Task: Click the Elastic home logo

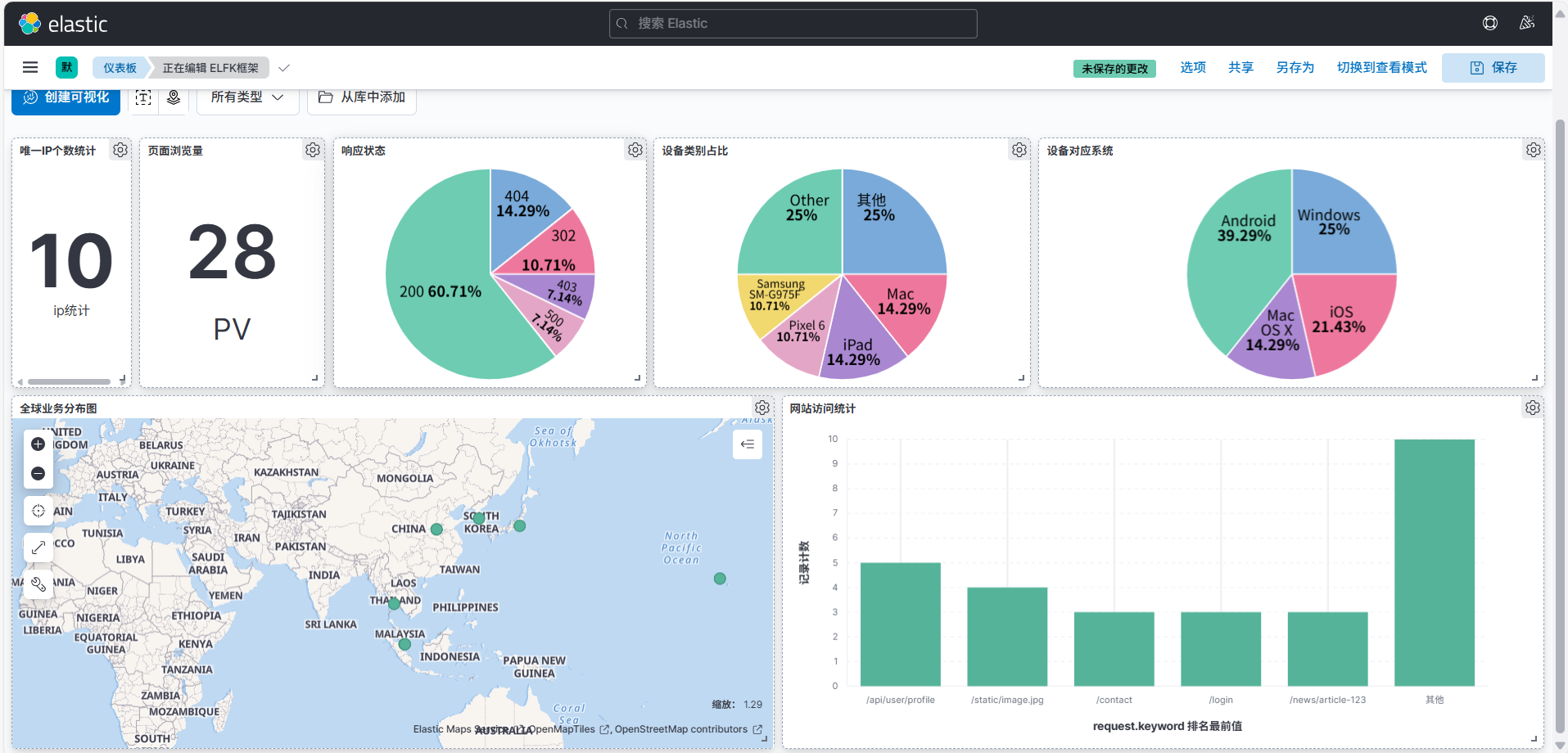Action: click(x=63, y=24)
